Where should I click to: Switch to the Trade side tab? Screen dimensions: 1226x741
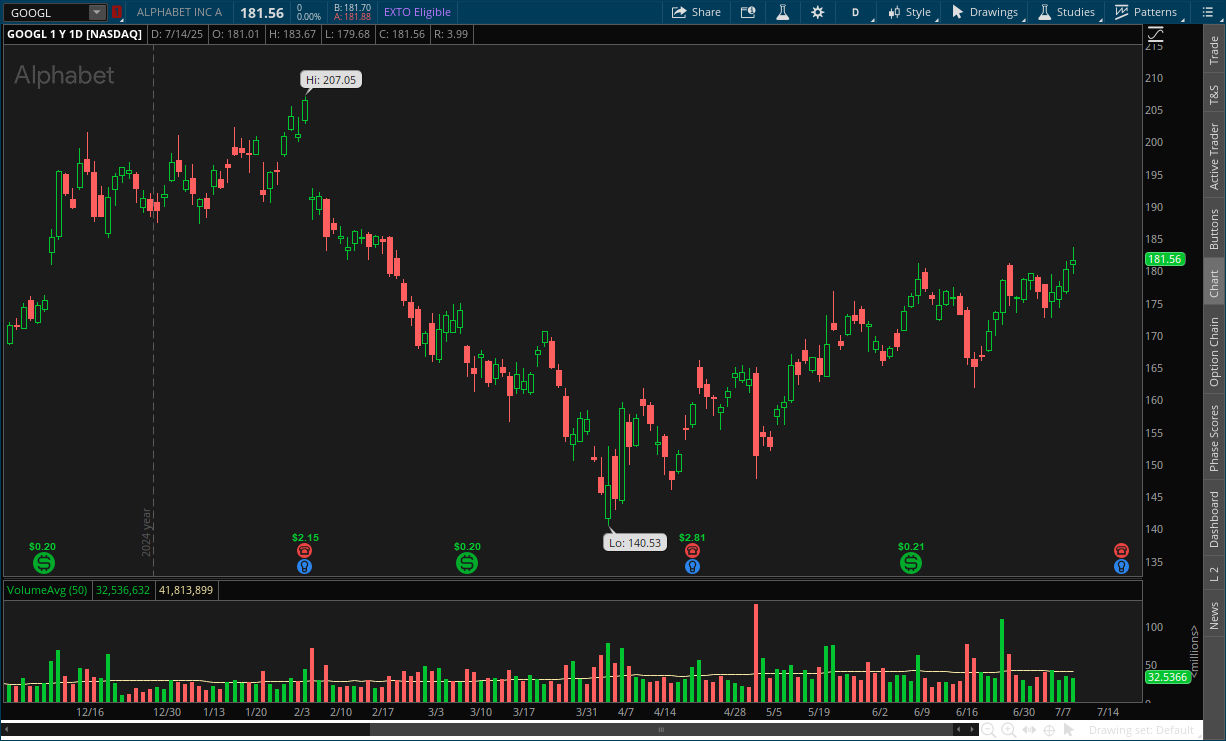pyautogui.click(x=1214, y=51)
